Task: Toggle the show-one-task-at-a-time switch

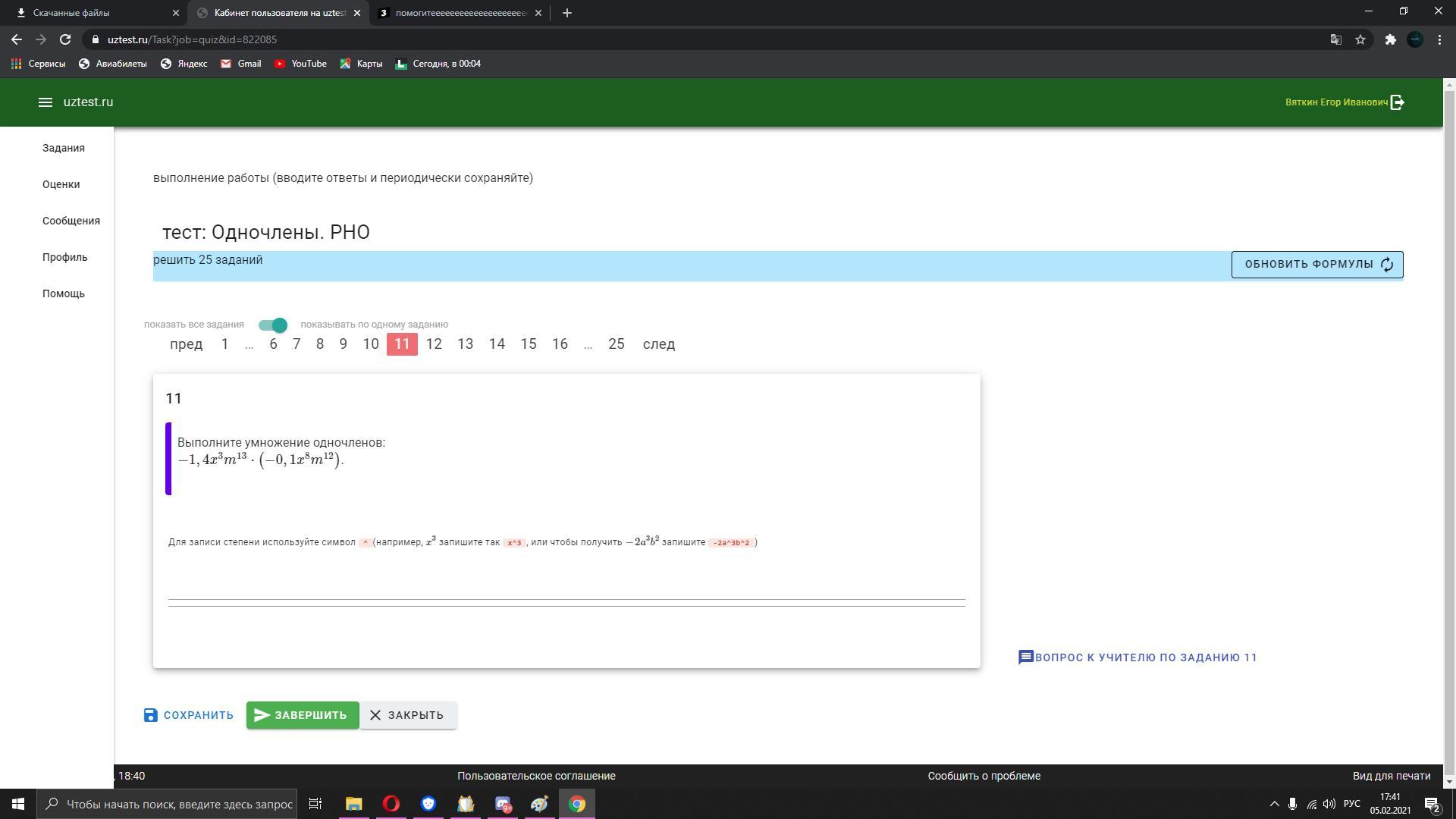Action: (273, 325)
